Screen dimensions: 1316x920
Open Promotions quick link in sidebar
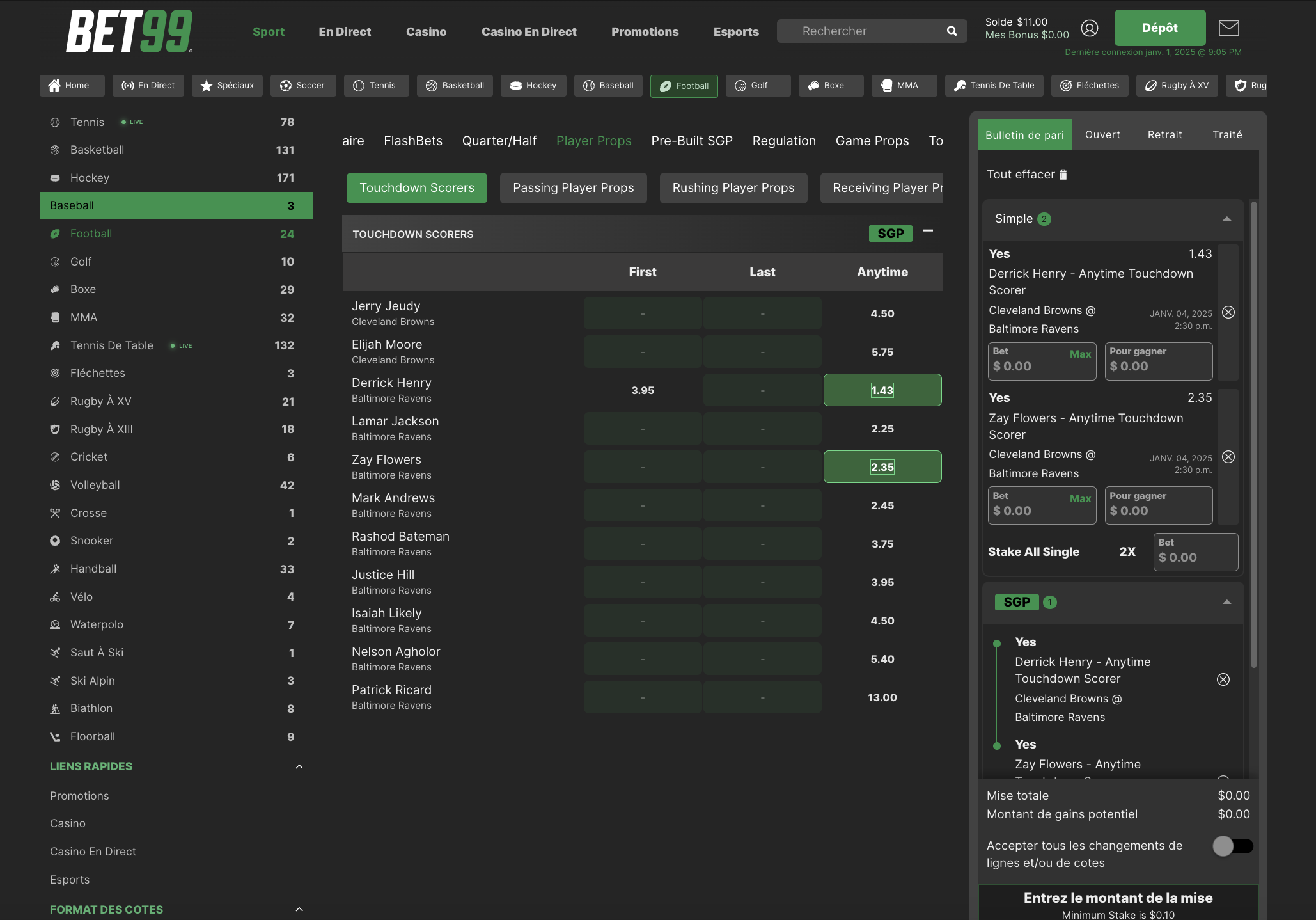[79, 796]
